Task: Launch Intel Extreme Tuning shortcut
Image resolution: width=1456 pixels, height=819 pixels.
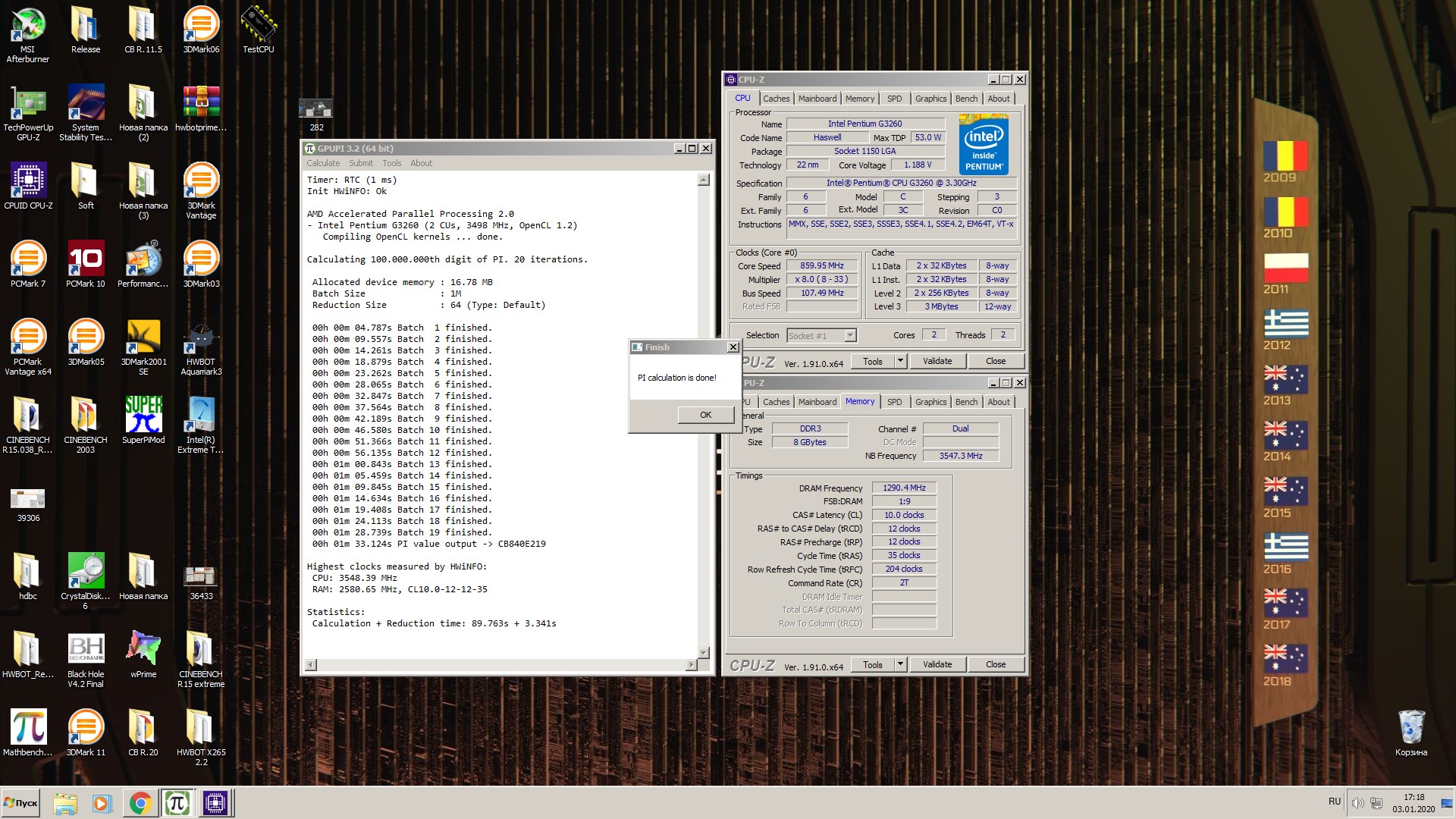Action: [201, 425]
